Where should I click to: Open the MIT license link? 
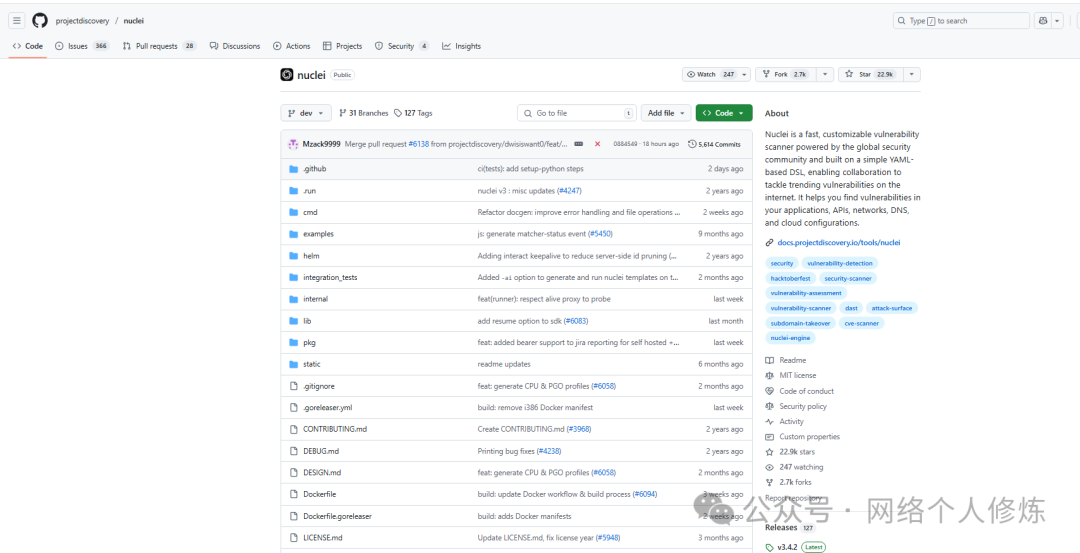click(x=791, y=375)
